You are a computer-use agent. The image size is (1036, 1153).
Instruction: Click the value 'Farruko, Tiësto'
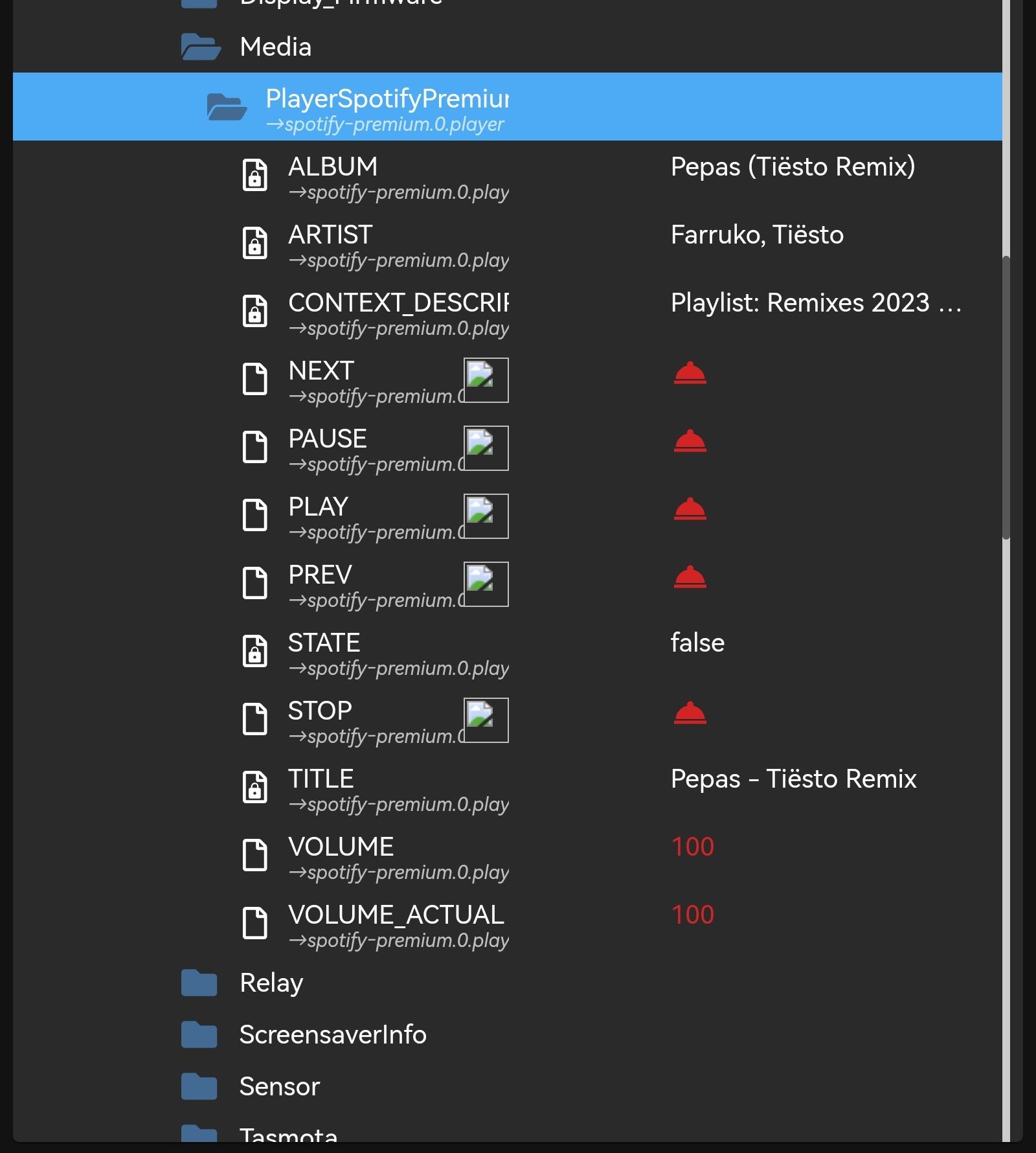[x=757, y=234]
